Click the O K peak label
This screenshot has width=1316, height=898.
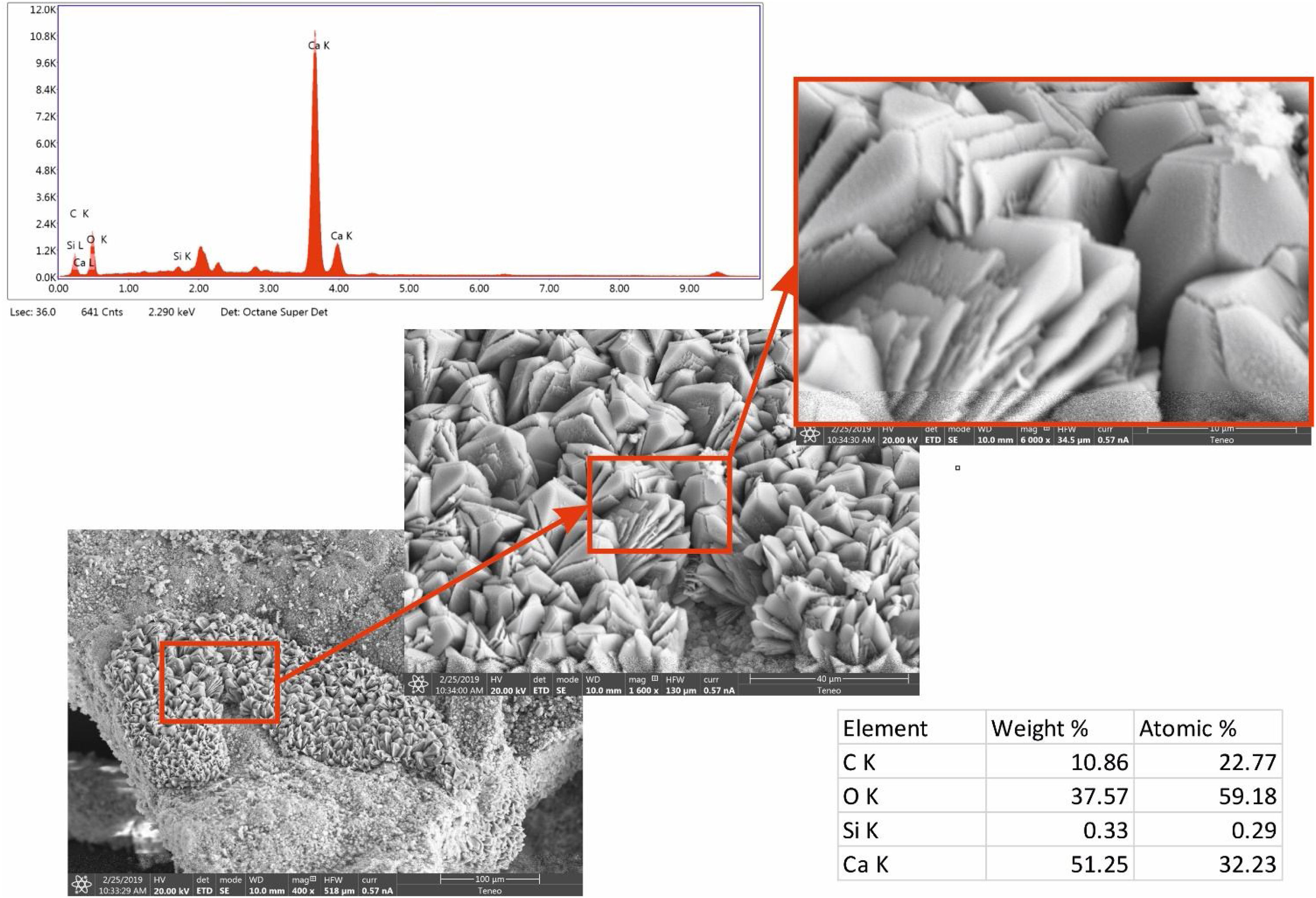pyautogui.click(x=97, y=240)
